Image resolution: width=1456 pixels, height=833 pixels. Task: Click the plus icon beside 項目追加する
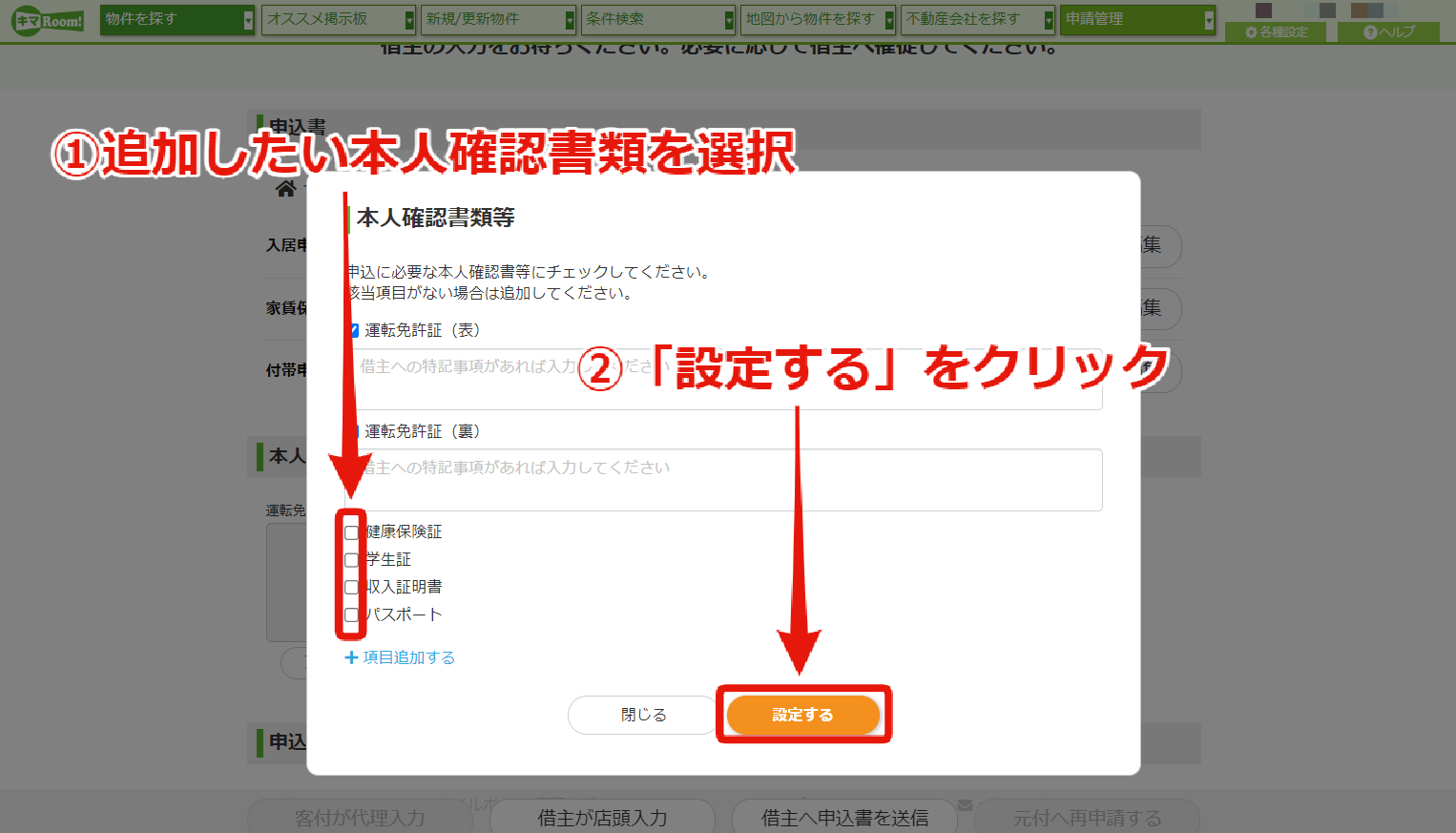pos(351,657)
